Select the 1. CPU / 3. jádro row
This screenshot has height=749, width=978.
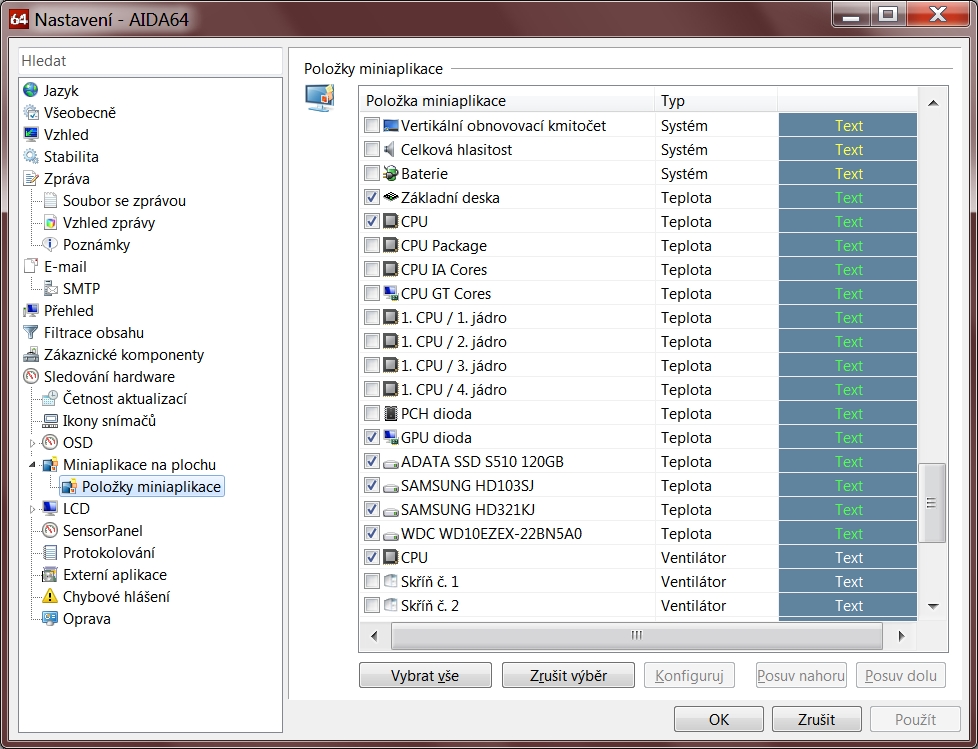(x=637, y=365)
